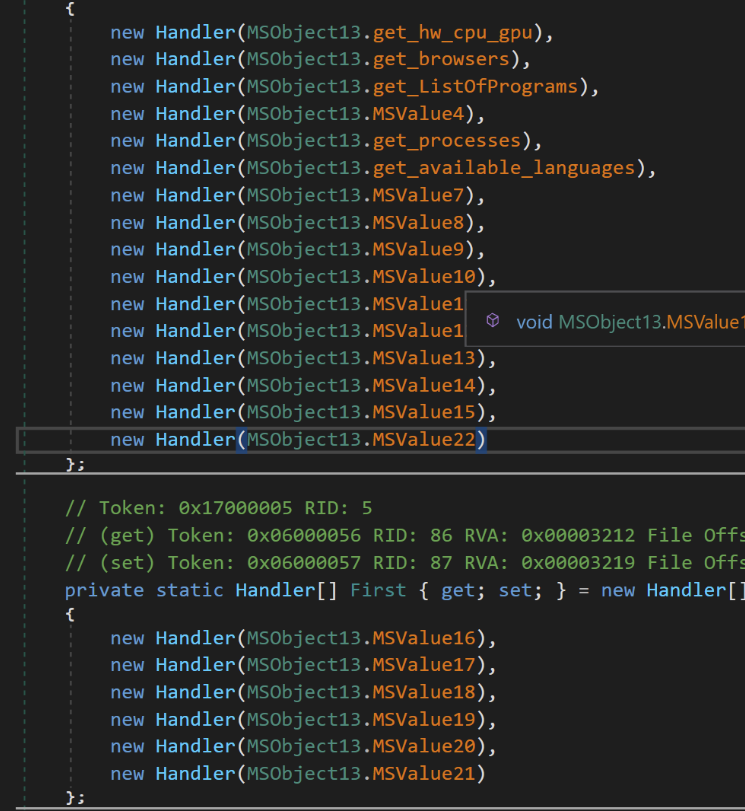This screenshot has width=745, height=811.
Task: Select get_ListOfPrograms method reference
Action: (475, 86)
